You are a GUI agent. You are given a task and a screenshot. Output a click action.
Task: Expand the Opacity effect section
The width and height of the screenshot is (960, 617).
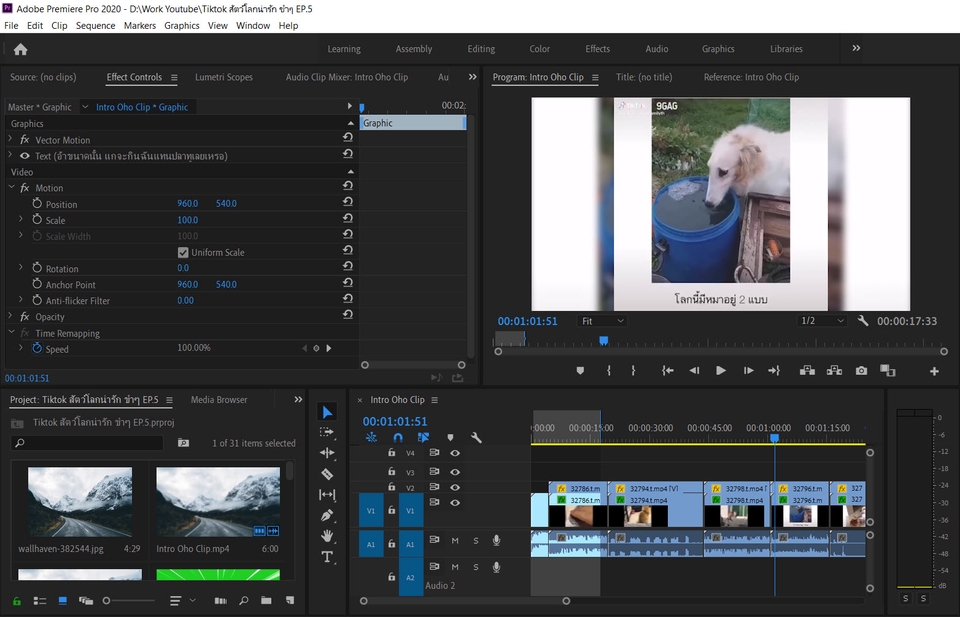point(12,317)
